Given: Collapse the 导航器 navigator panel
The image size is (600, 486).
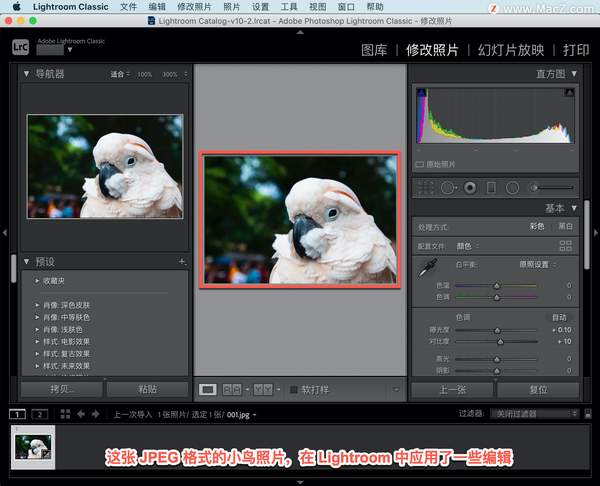Looking at the screenshot, I should 27,74.
